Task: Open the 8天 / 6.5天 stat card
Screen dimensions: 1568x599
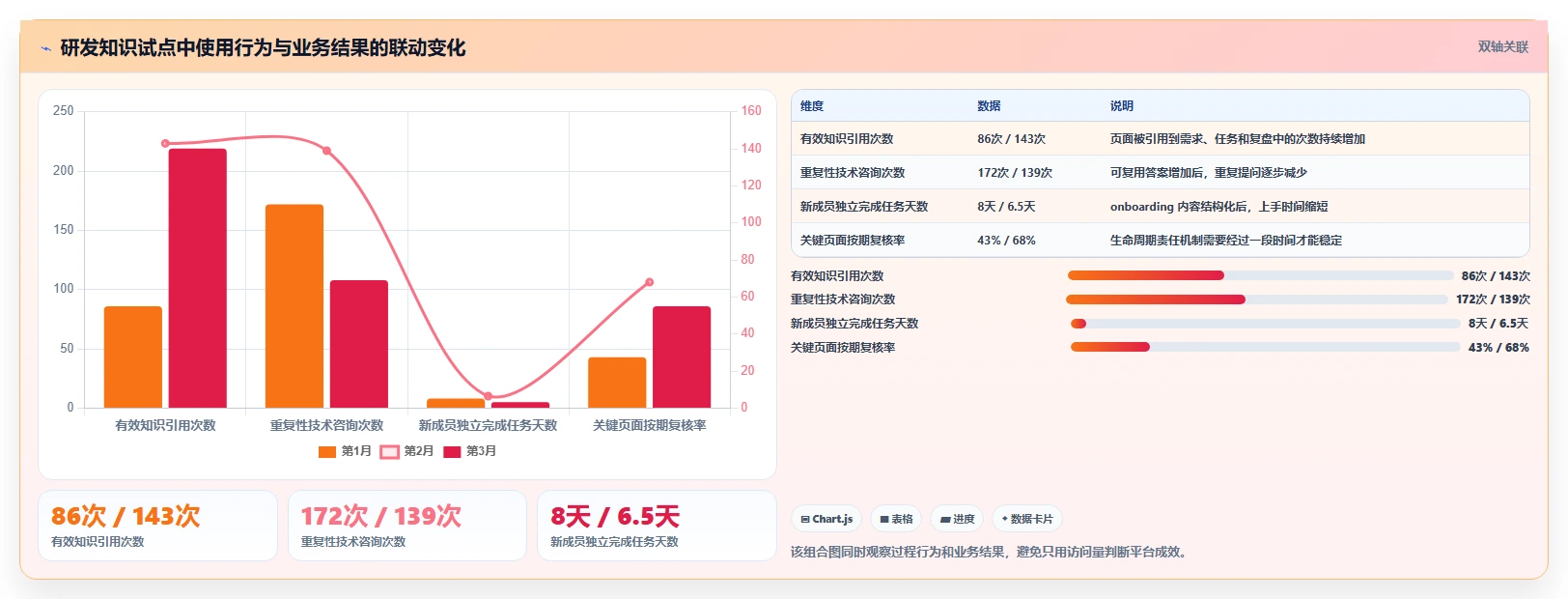Action: coord(657,526)
